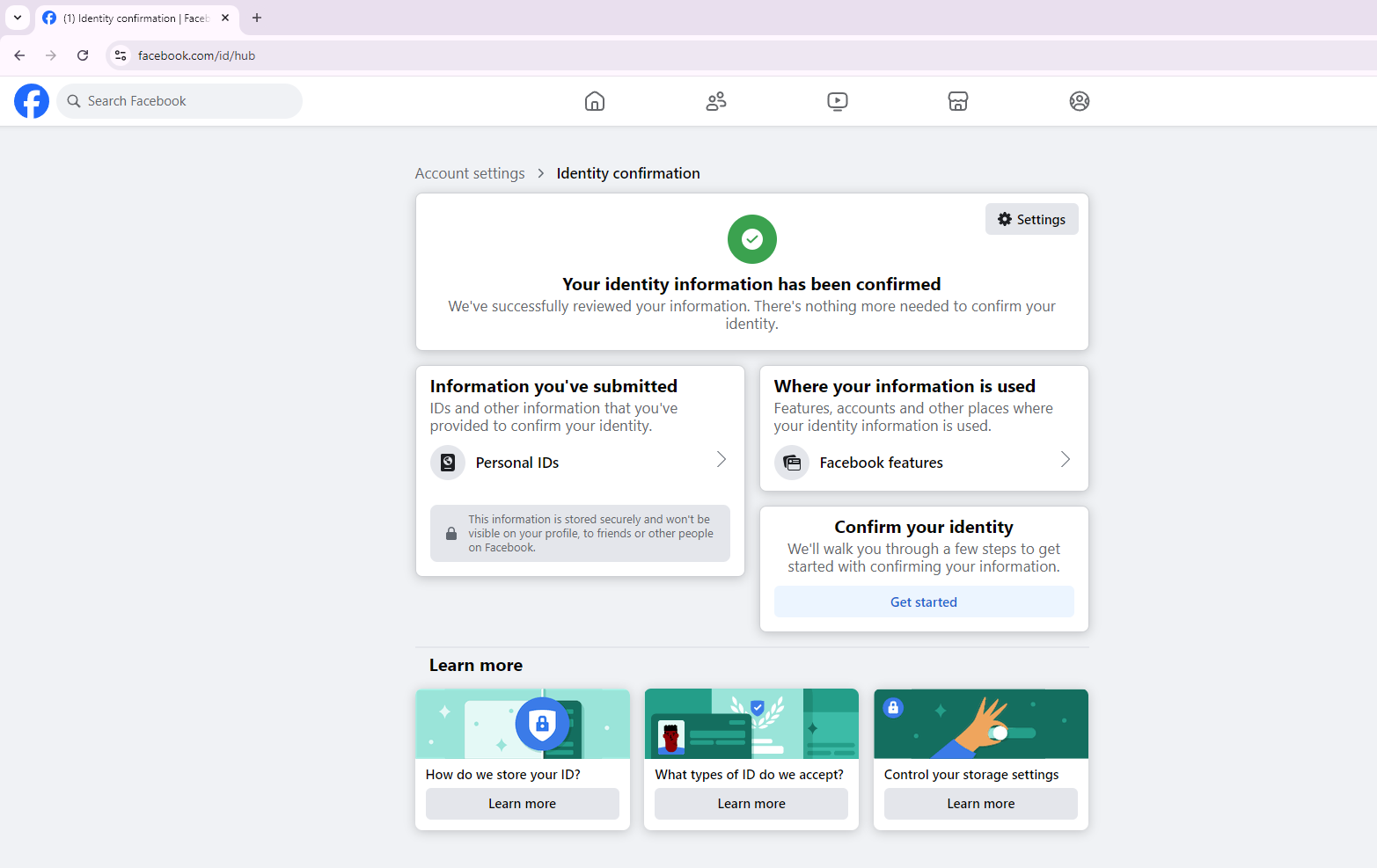Open a new browser tab

point(257,18)
